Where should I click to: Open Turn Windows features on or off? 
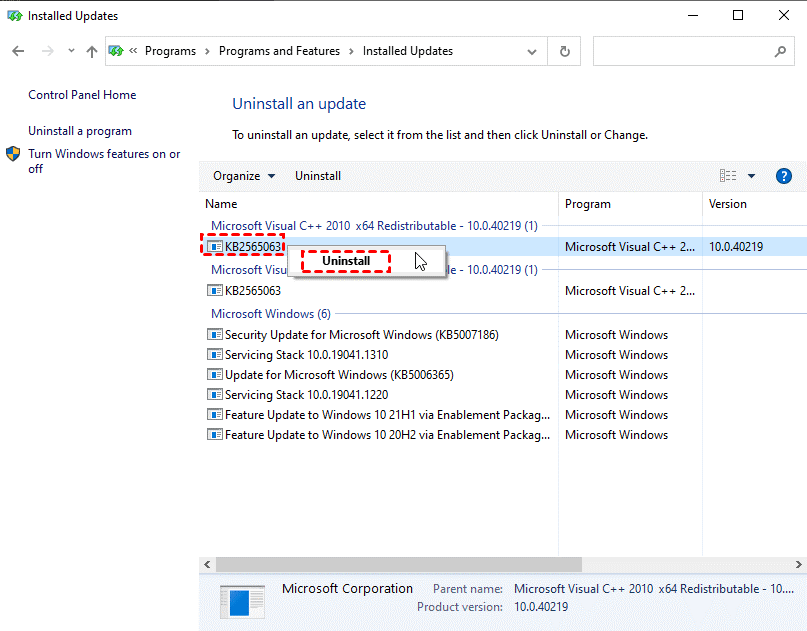(x=104, y=161)
